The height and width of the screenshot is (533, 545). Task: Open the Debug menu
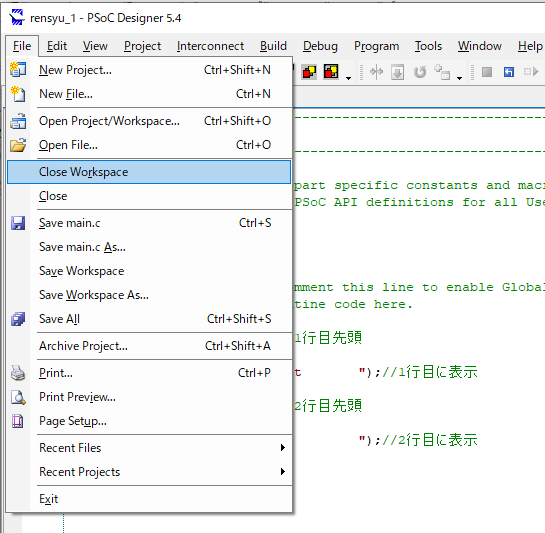tap(320, 46)
